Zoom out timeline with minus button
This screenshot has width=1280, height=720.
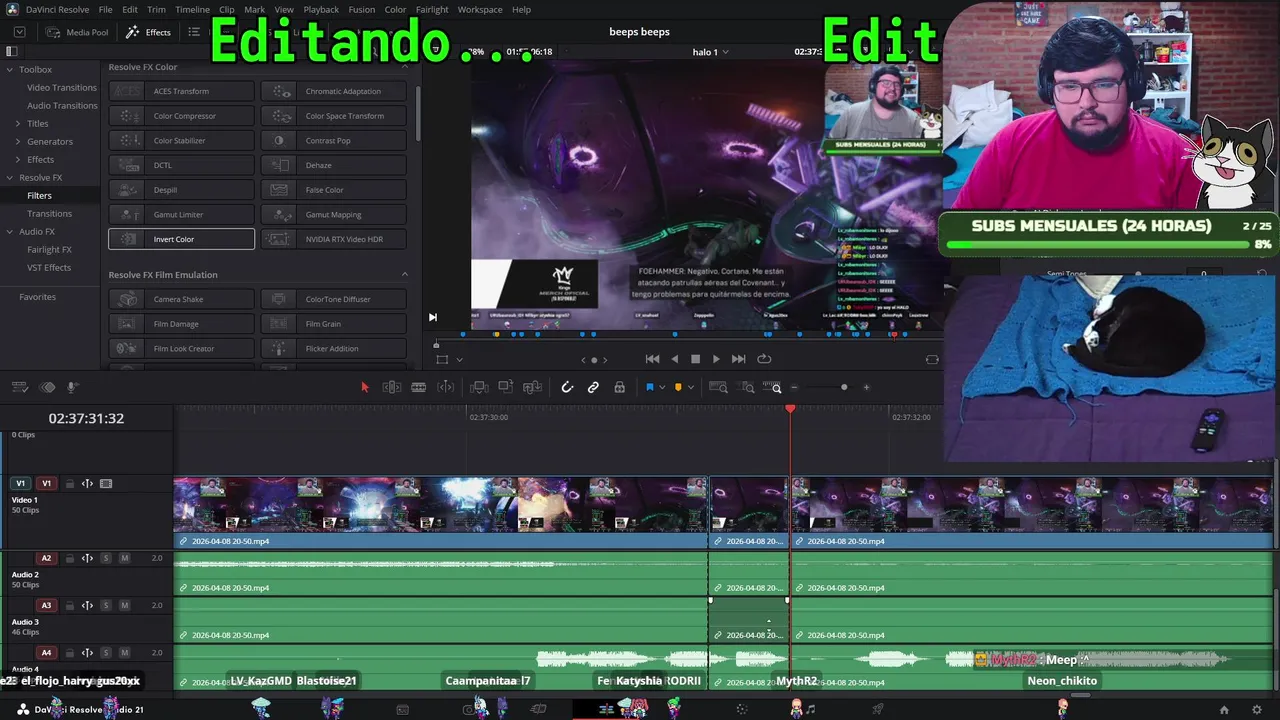(795, 387)
